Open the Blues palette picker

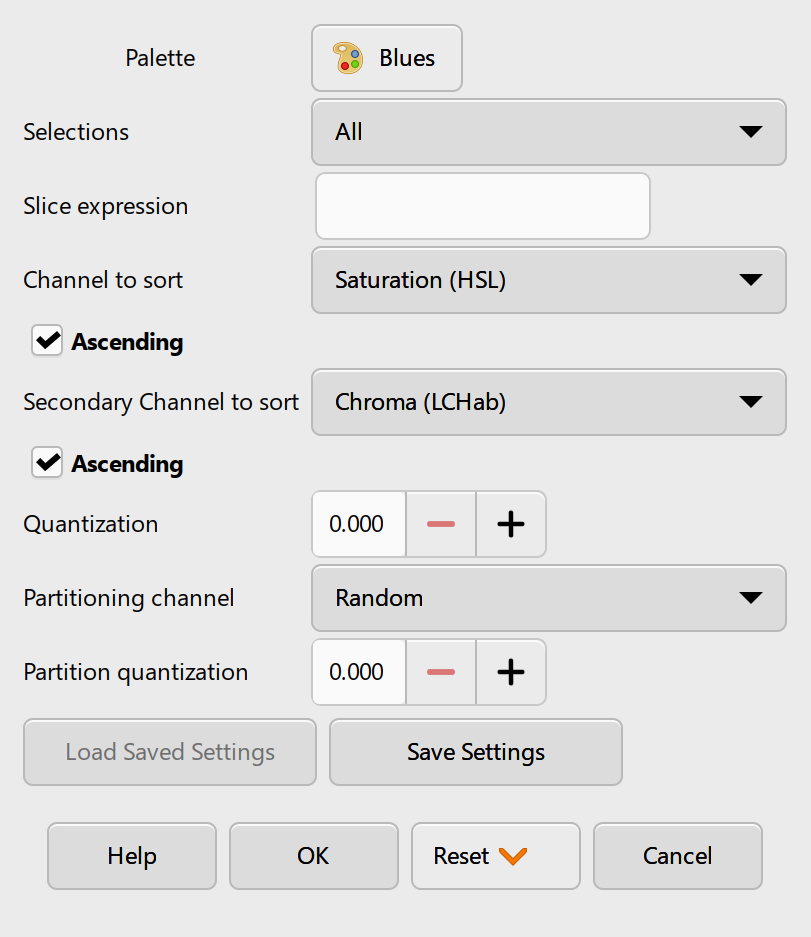click(x=386, y=57)
